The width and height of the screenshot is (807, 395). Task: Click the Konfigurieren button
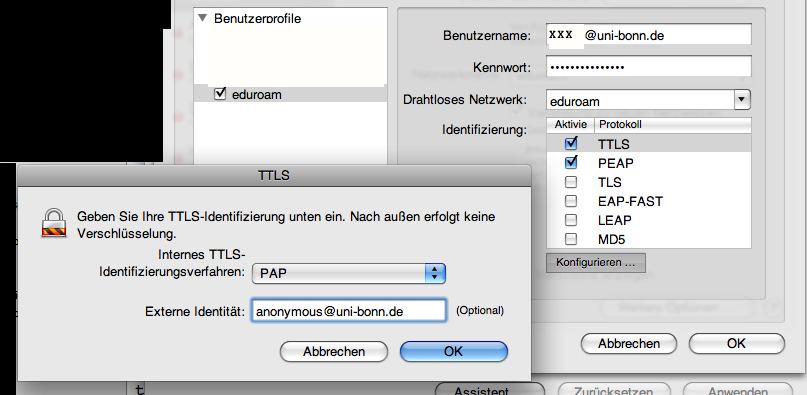(x=595, y=262)
